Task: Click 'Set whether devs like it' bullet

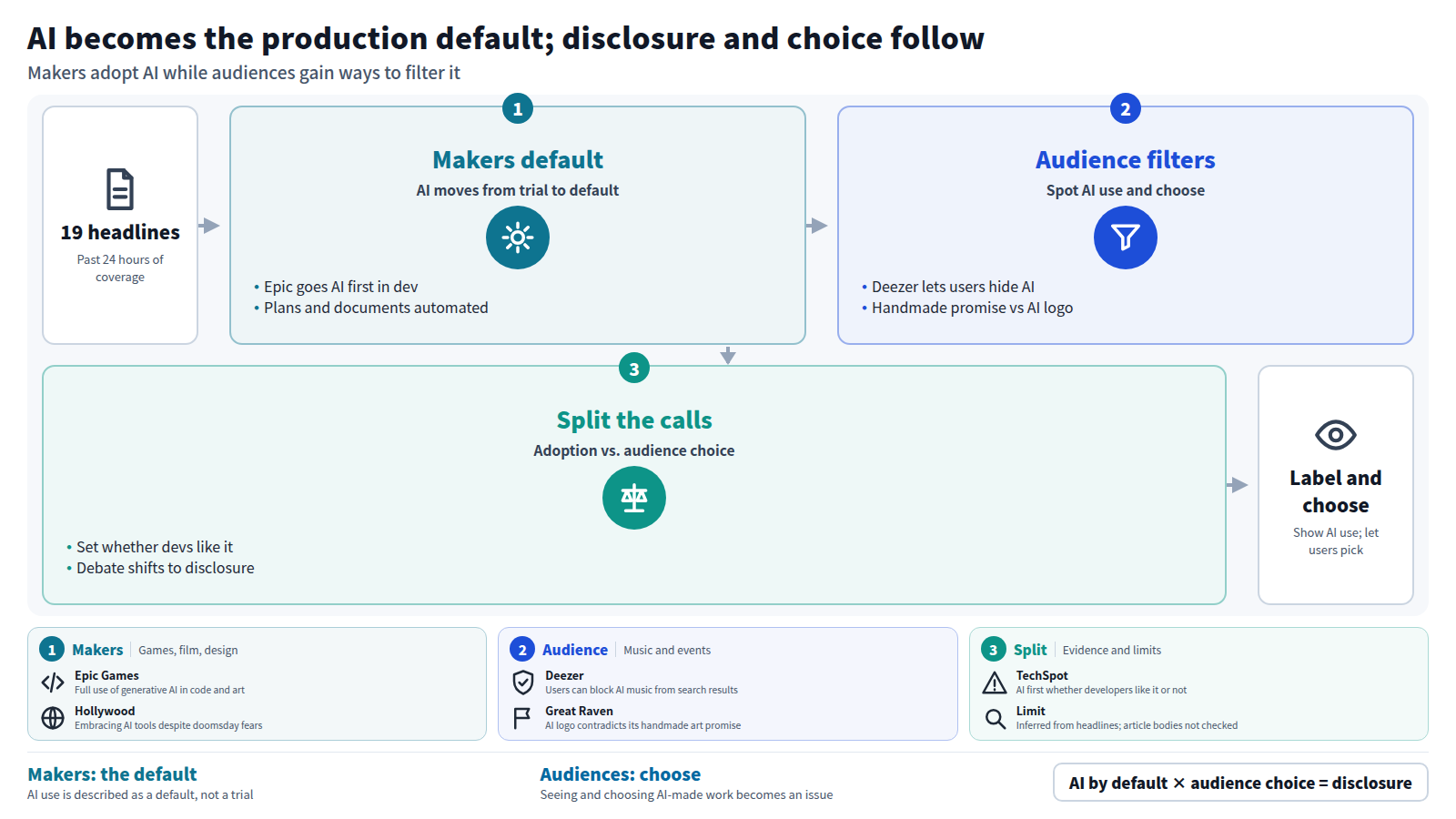Action: [155, 547]
